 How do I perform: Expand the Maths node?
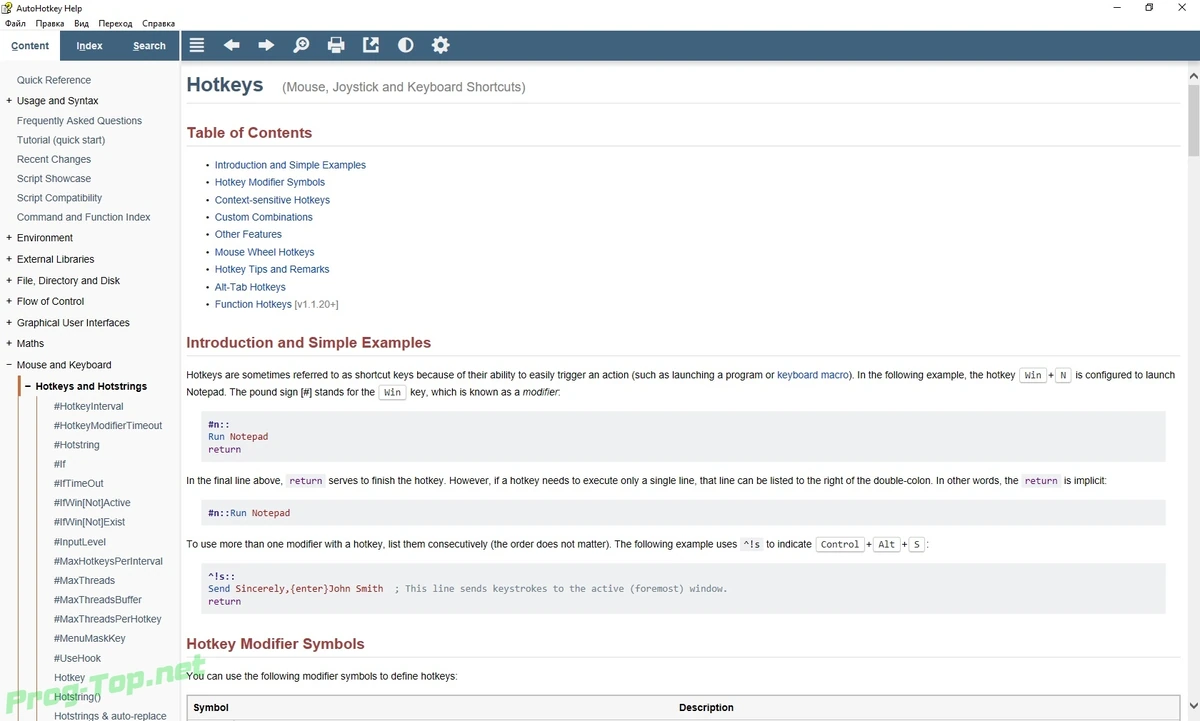9,343
